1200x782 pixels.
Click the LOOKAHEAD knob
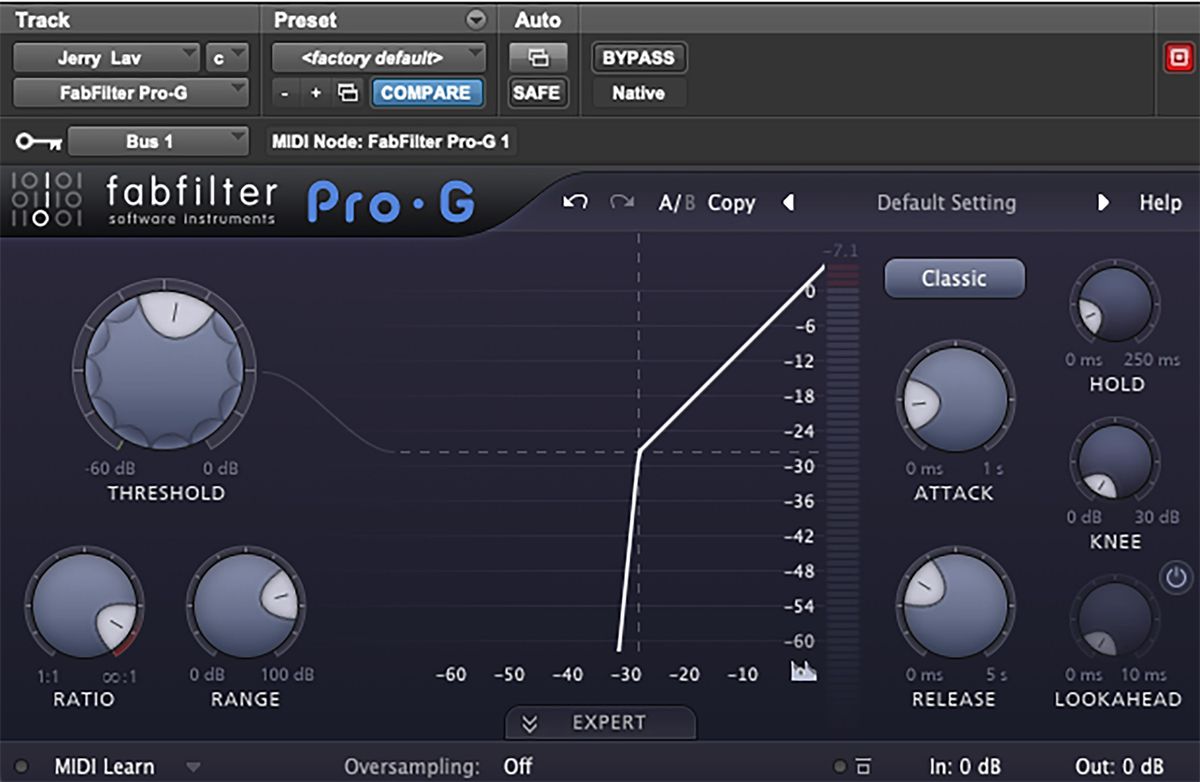pyautogui.click(x=1115, y=620)
